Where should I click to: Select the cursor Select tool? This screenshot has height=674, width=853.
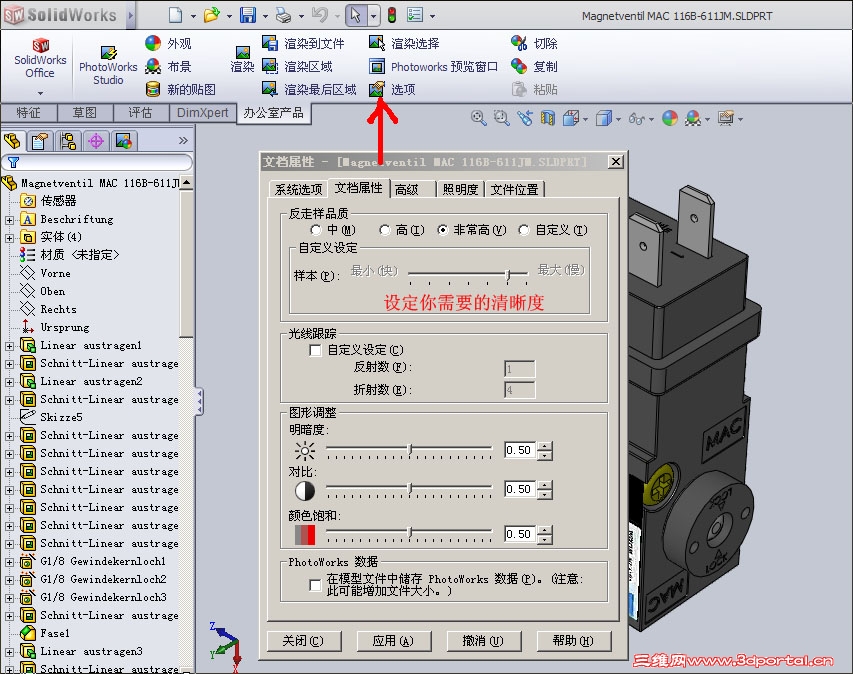(355, 15)
